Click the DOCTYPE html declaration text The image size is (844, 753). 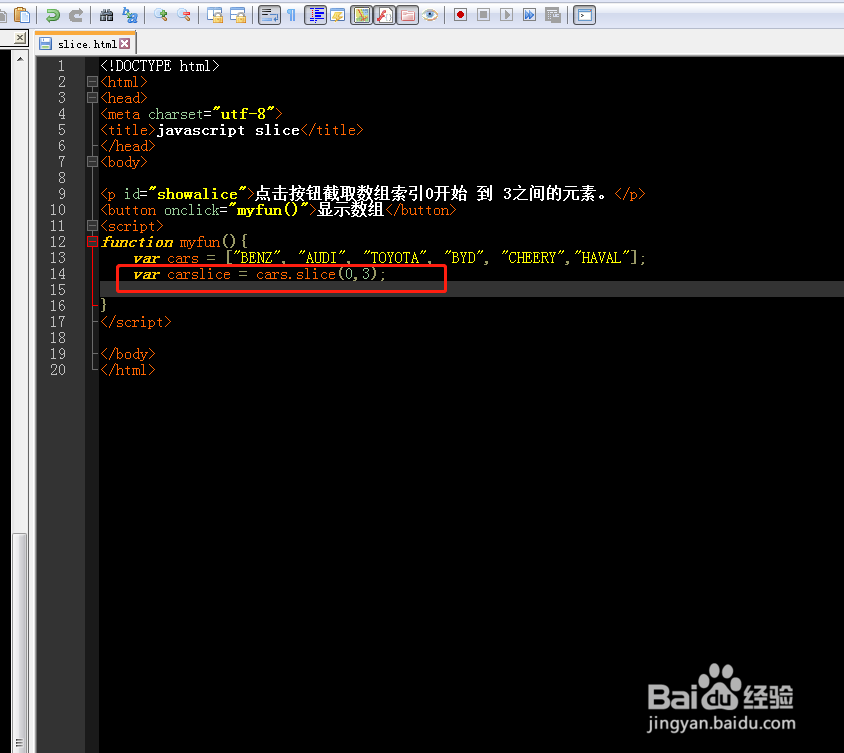160,66
